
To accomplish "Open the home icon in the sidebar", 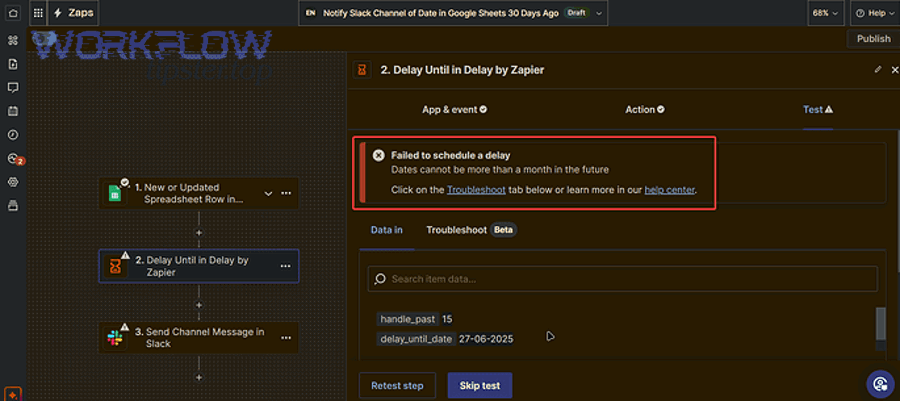I will tap(13, 12).
